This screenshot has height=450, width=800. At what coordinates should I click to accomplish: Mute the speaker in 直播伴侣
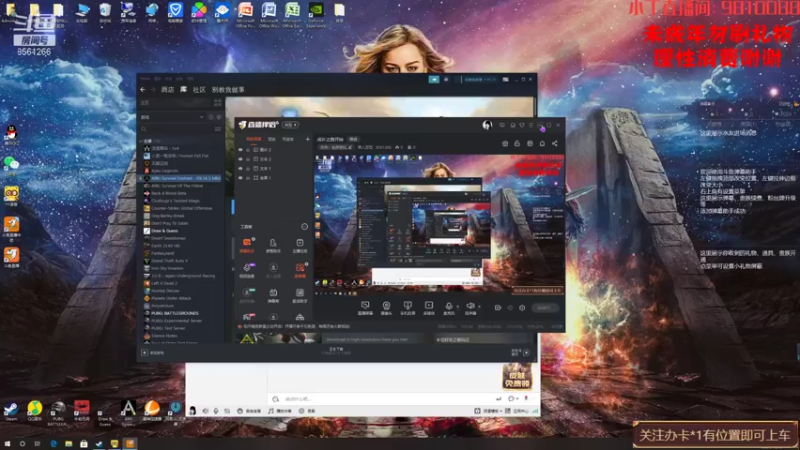[x=470, y=308]
